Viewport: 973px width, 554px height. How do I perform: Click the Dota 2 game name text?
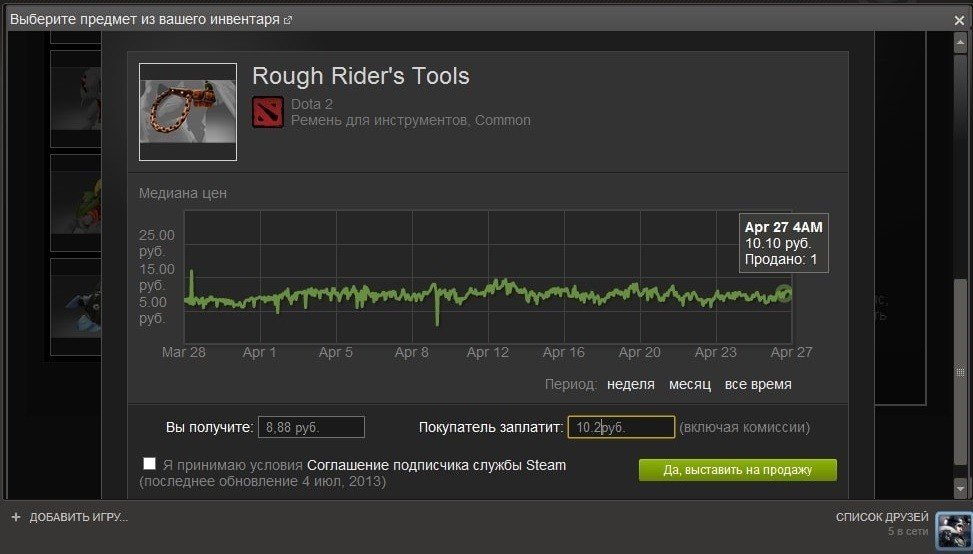pos(312,104)
